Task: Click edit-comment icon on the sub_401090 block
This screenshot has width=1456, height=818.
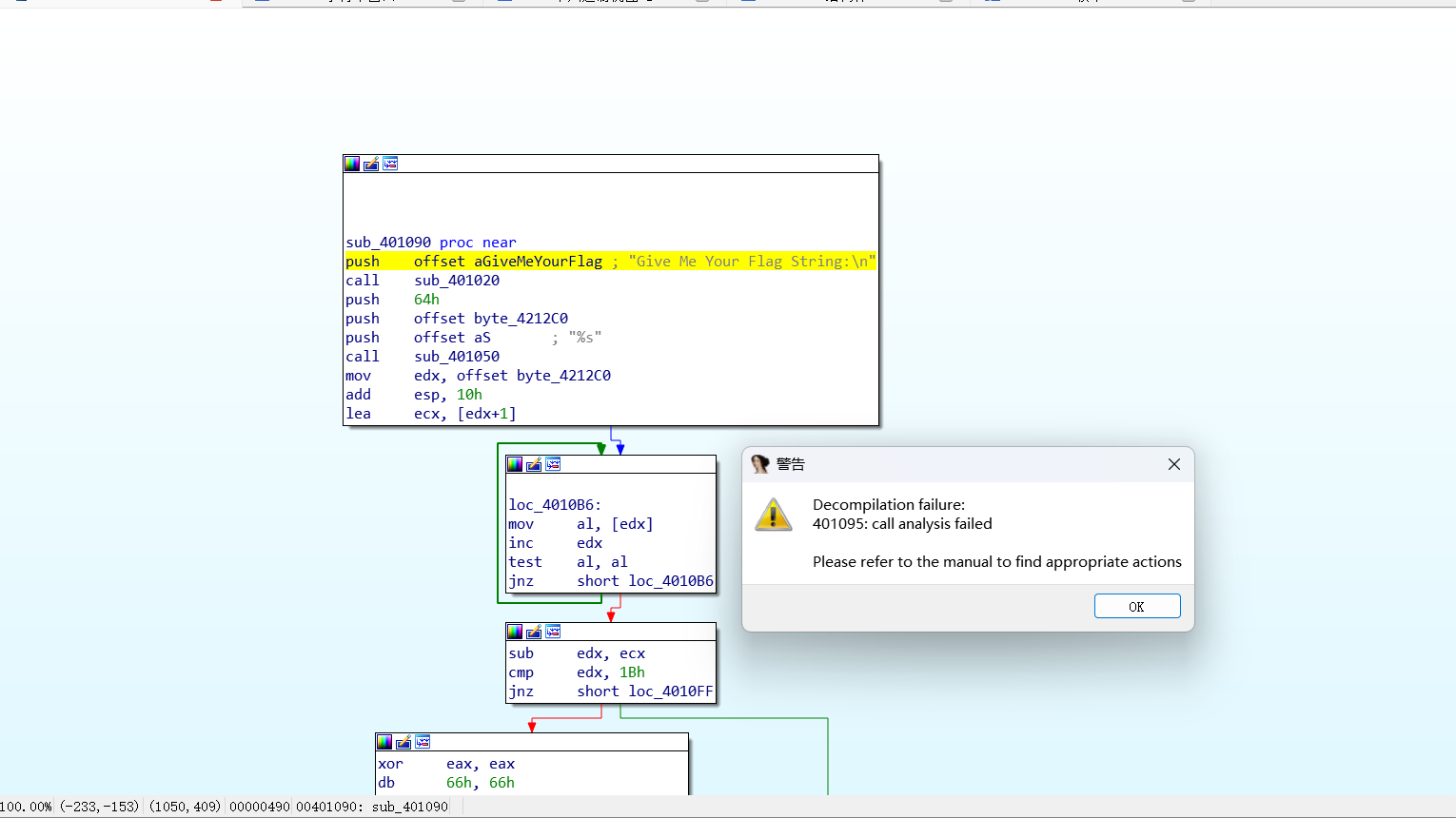Action: 371,164
